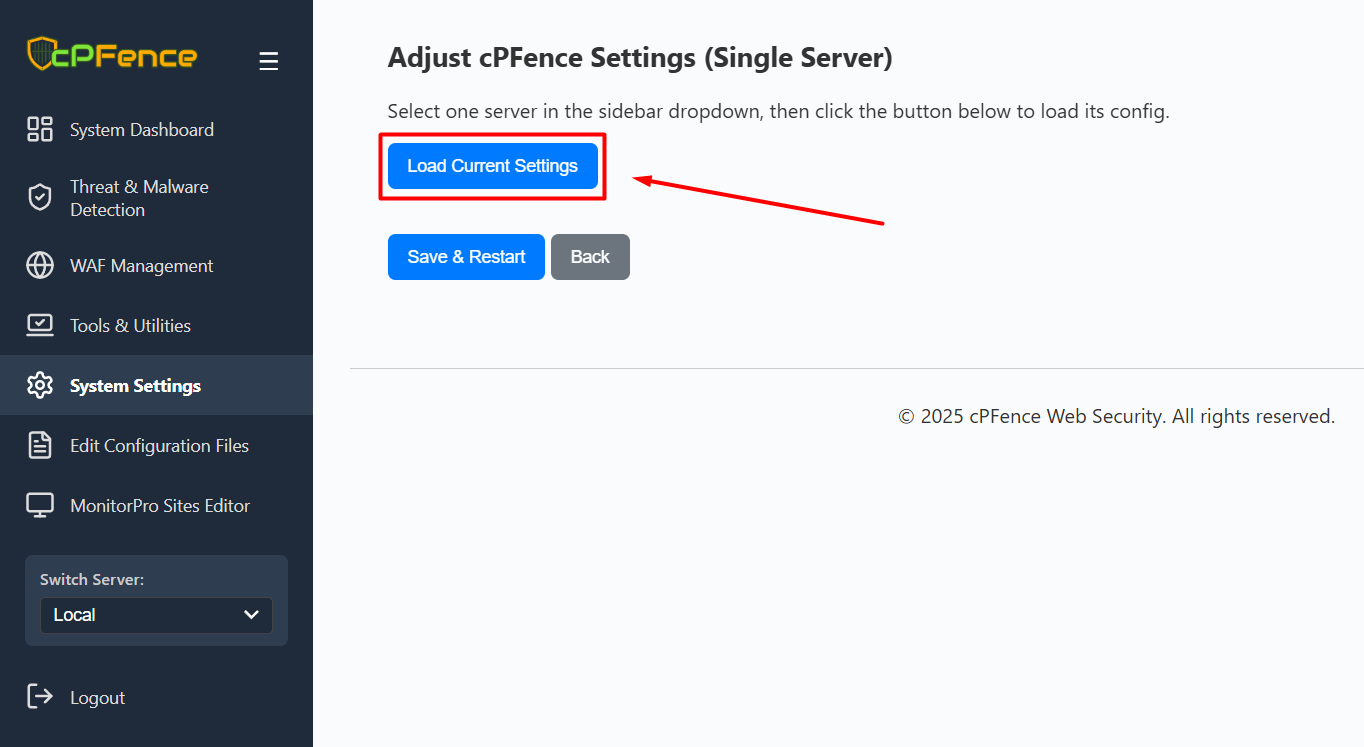Open MonitorPro Sites Editor page

click(x=160, y=506)
